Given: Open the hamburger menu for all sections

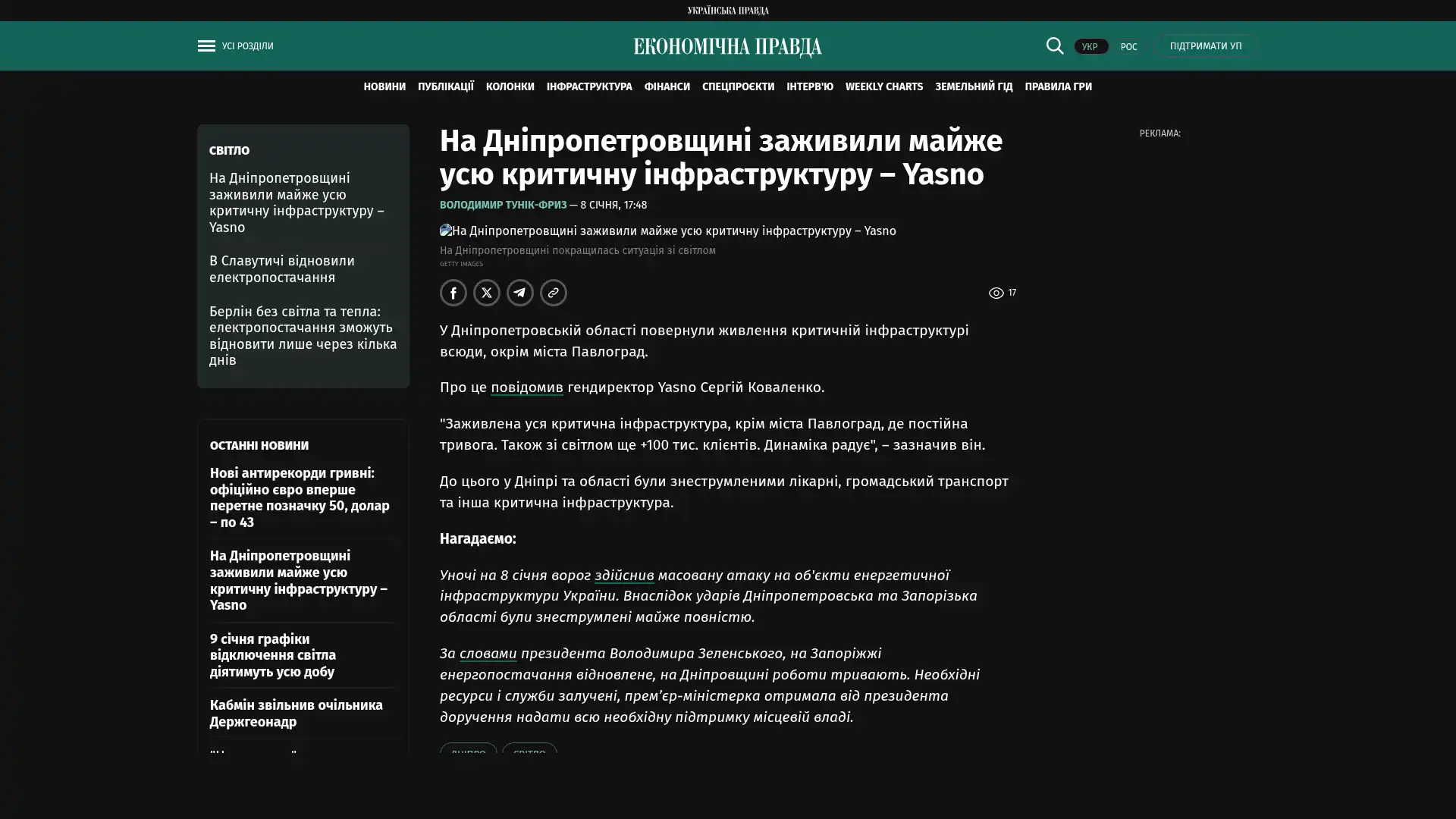Looking at the screenshot, I should (x=206, y=46).
